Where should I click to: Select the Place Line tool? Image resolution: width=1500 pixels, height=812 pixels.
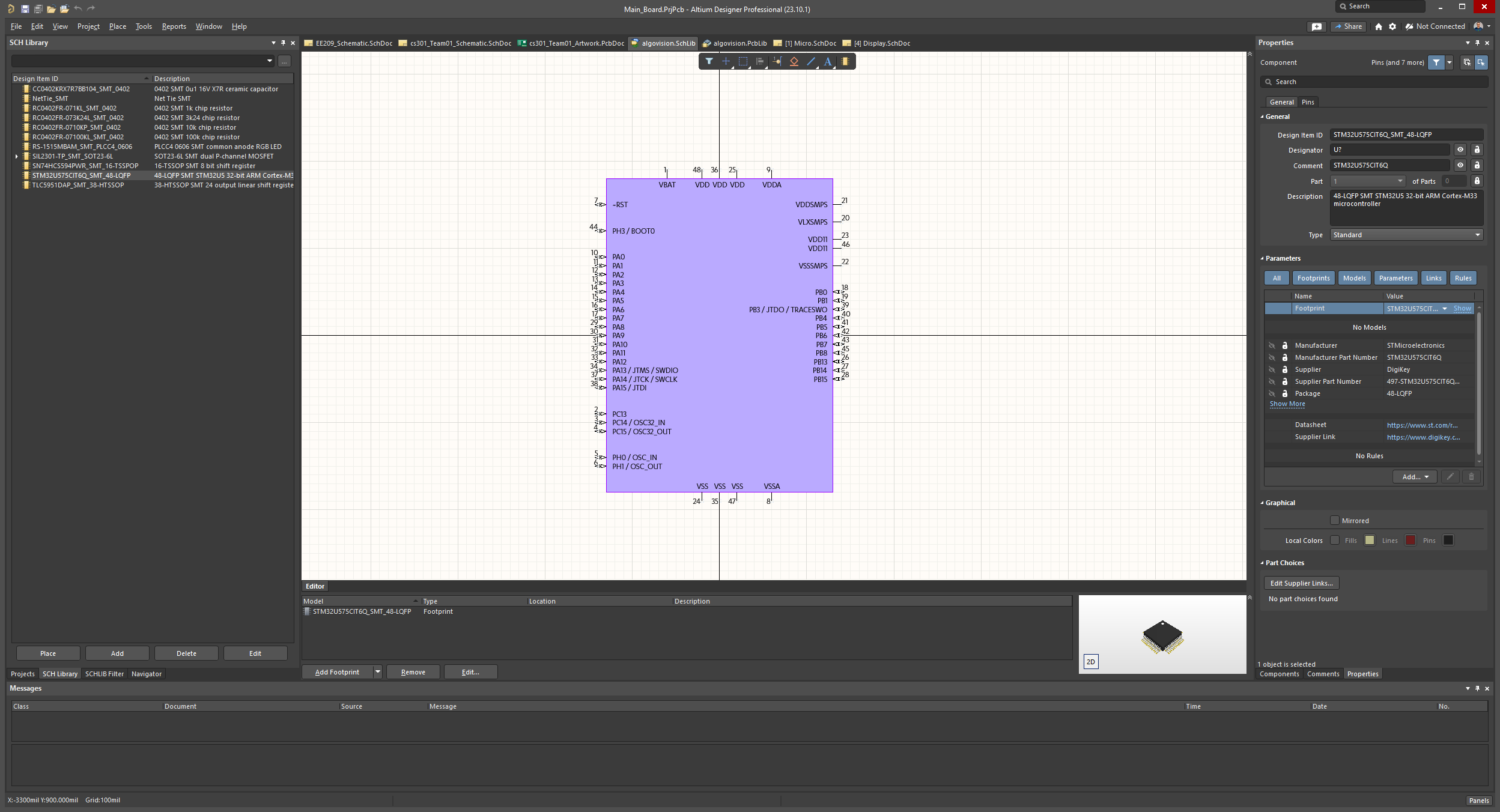tap(811, 61)
